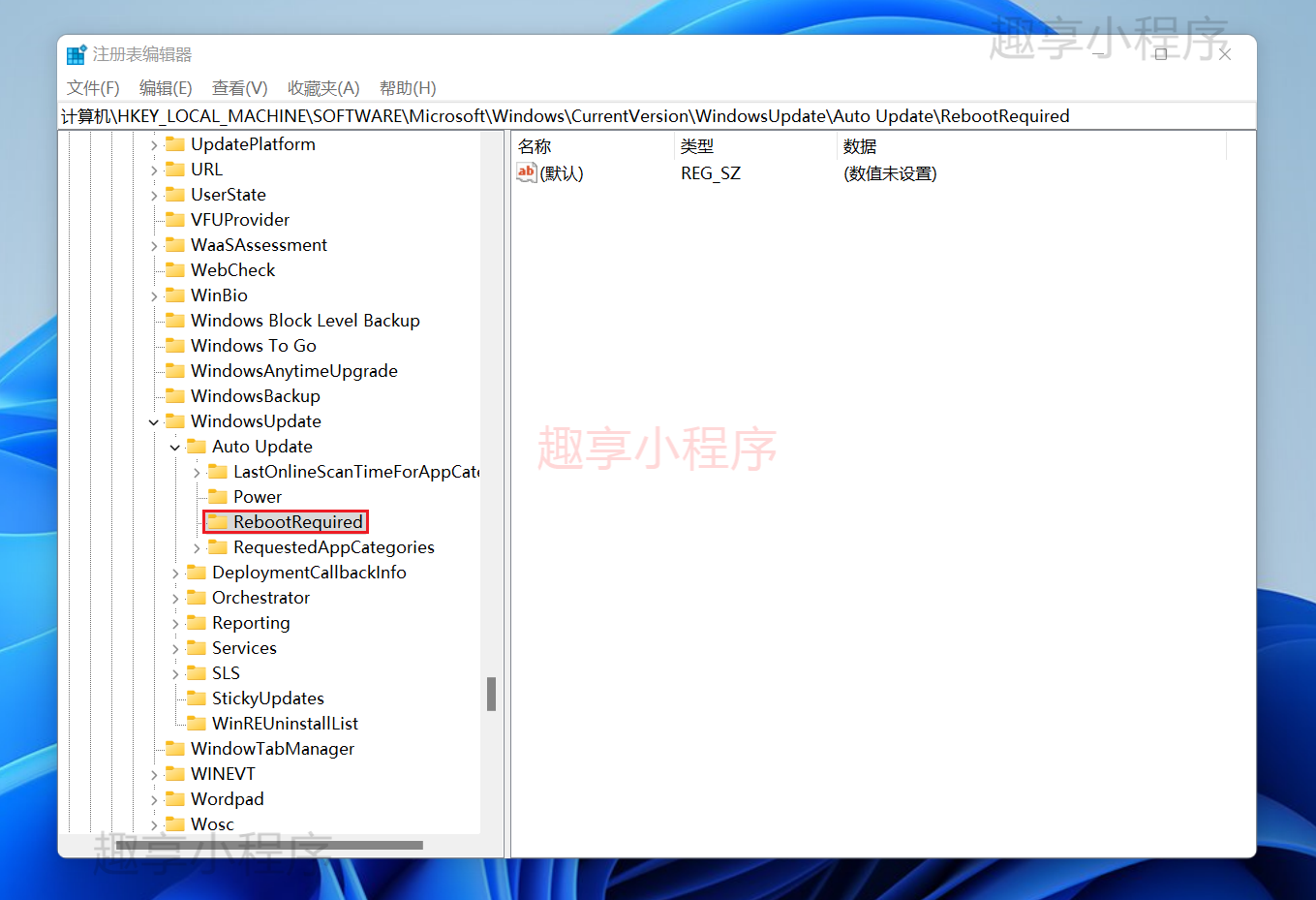Maximize the Registry Editor window
The width and height of the screenshot is (1316, 900).
click(x=1160, y=54)
